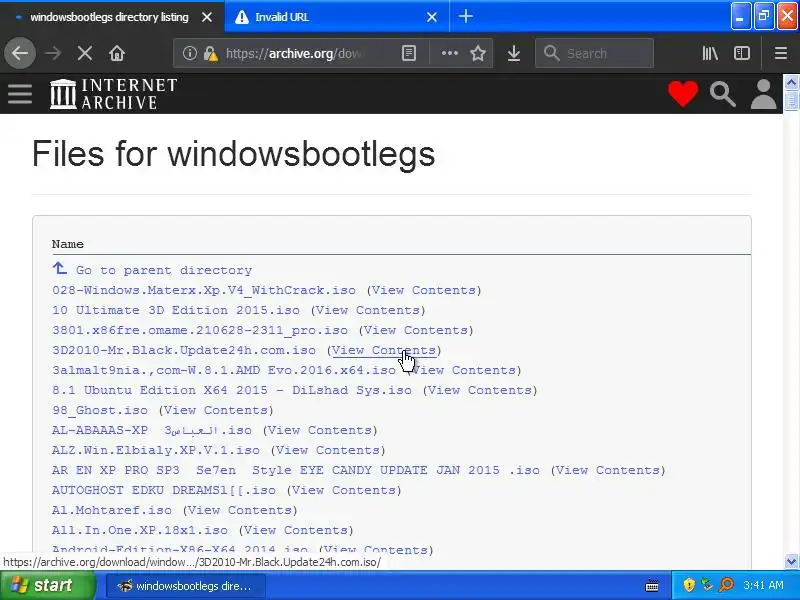Click the Forward arrow button

point(53,53)
